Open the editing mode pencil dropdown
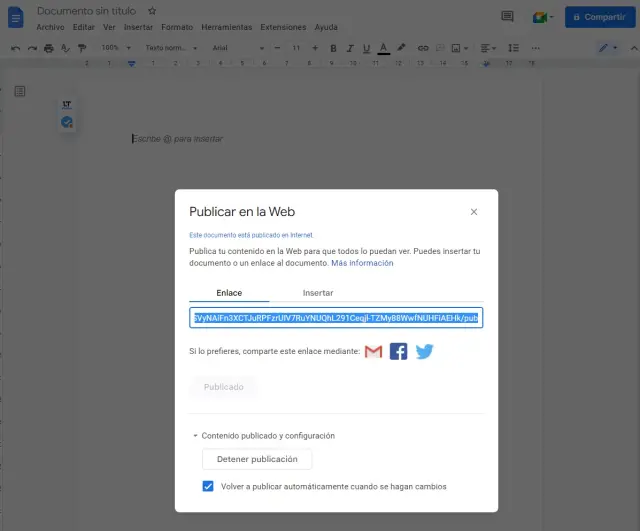 click(x=607, y=47)
